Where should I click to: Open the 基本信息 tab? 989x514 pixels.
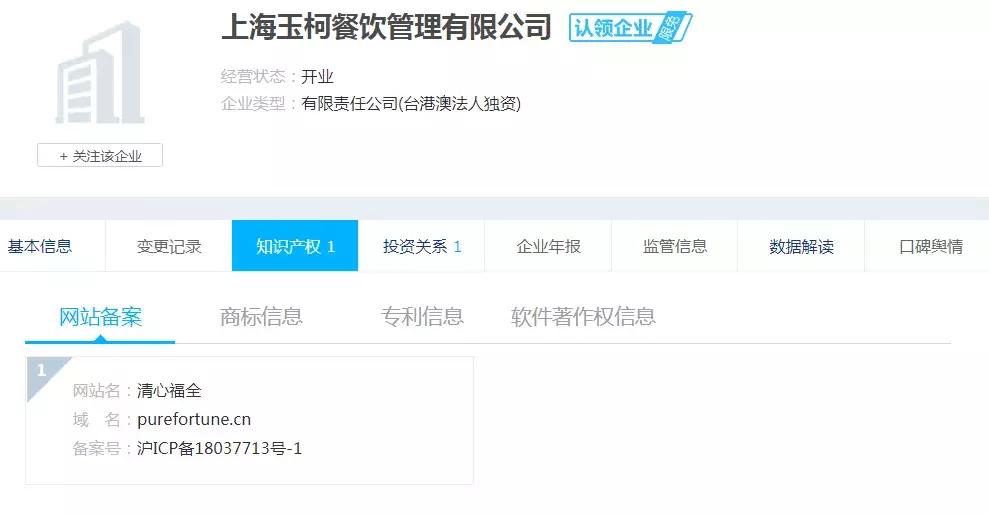(40, 246)
